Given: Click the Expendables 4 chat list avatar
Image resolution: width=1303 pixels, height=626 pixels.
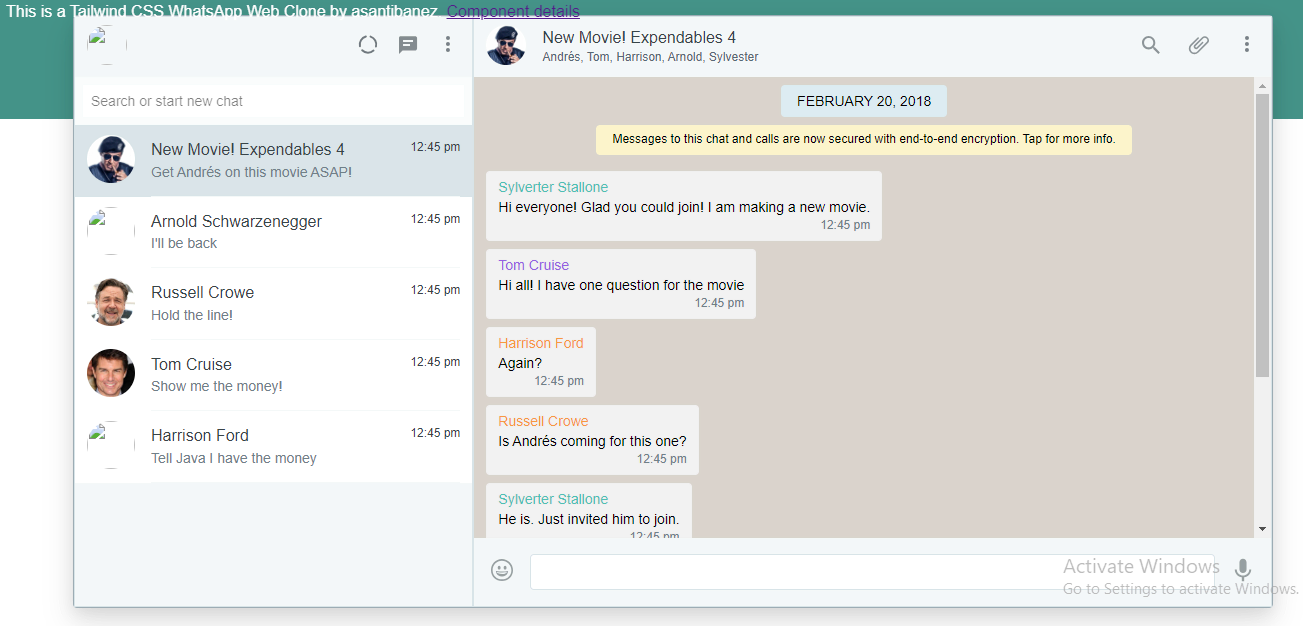Looking at the screenshot, I should click(x=111, y=160).
